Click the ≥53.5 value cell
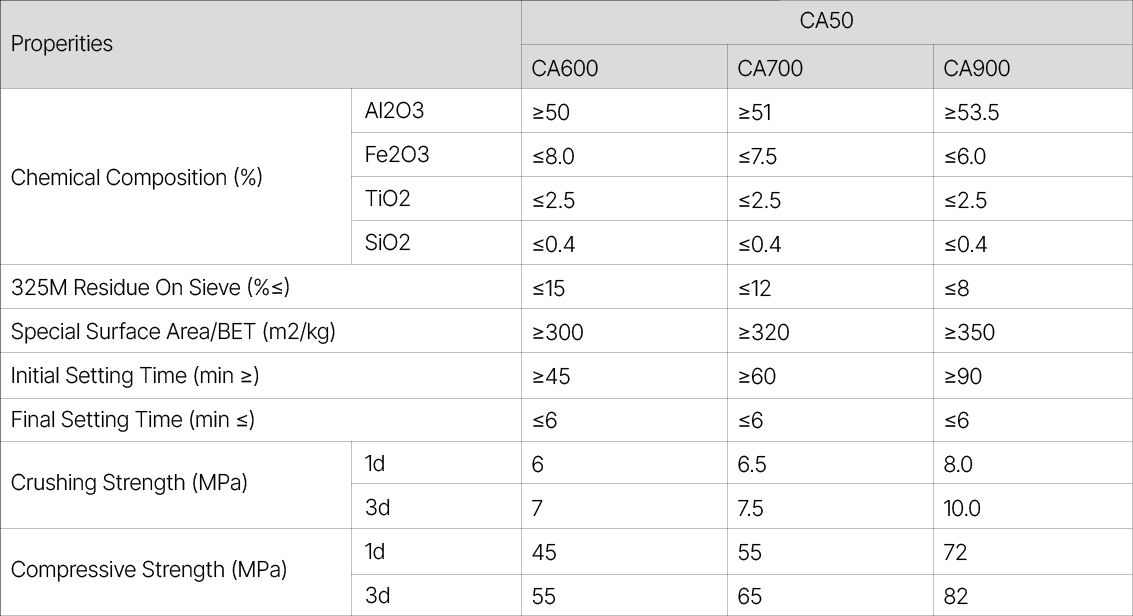The height and width of the screenshot is (616, 1133). [971, 112]
